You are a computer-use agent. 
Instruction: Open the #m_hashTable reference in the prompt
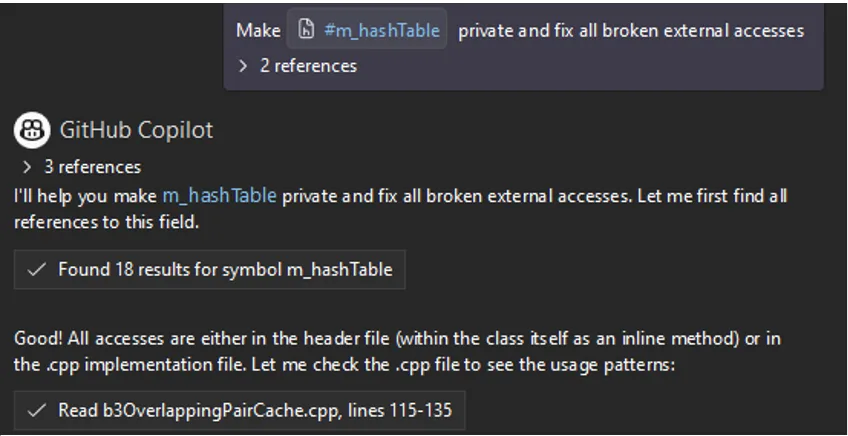click(x=381, y=30)
